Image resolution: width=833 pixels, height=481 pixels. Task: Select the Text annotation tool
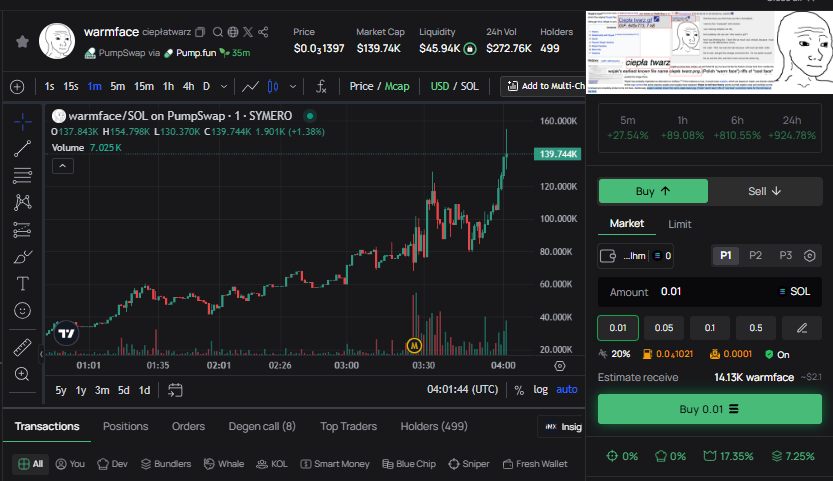coord(22,283)
